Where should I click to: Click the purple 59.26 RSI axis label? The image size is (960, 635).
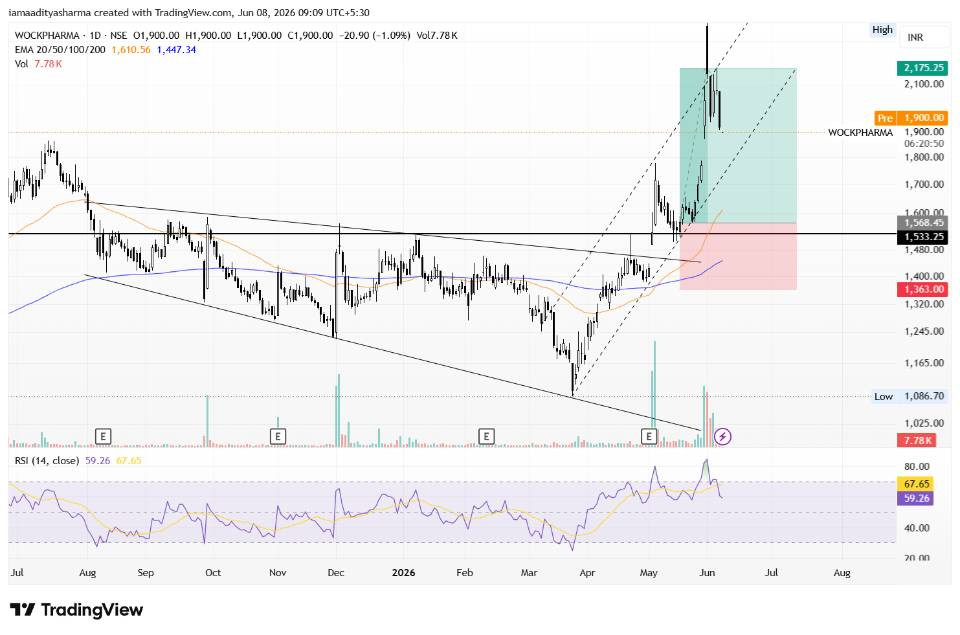click(916, 498)
